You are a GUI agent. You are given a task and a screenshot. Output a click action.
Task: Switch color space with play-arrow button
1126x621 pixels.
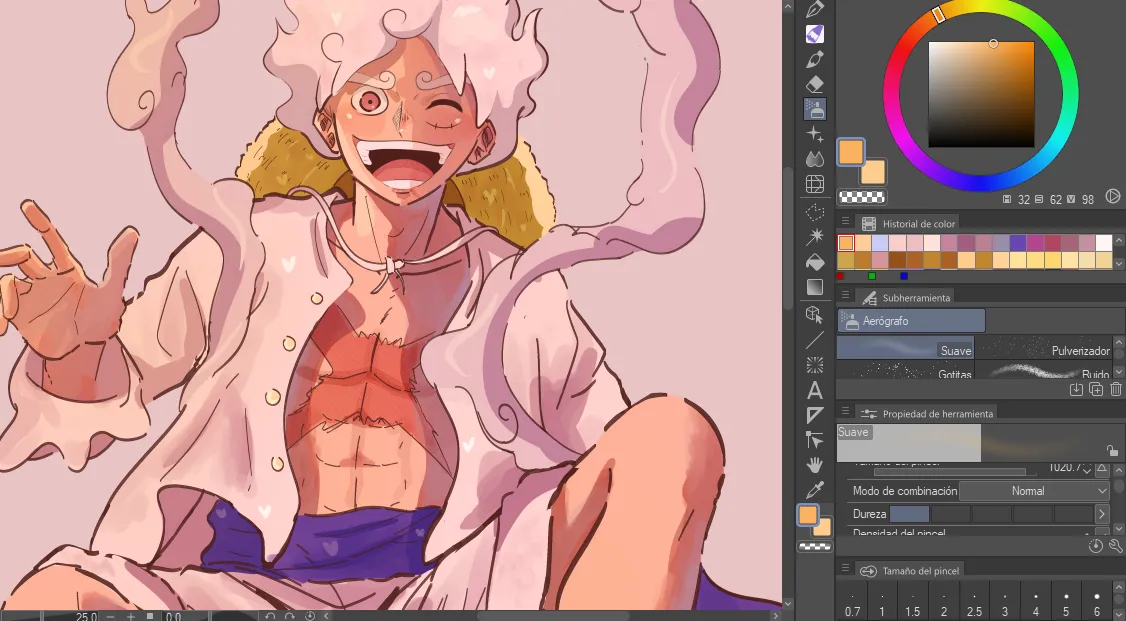tap(1112, 196)
